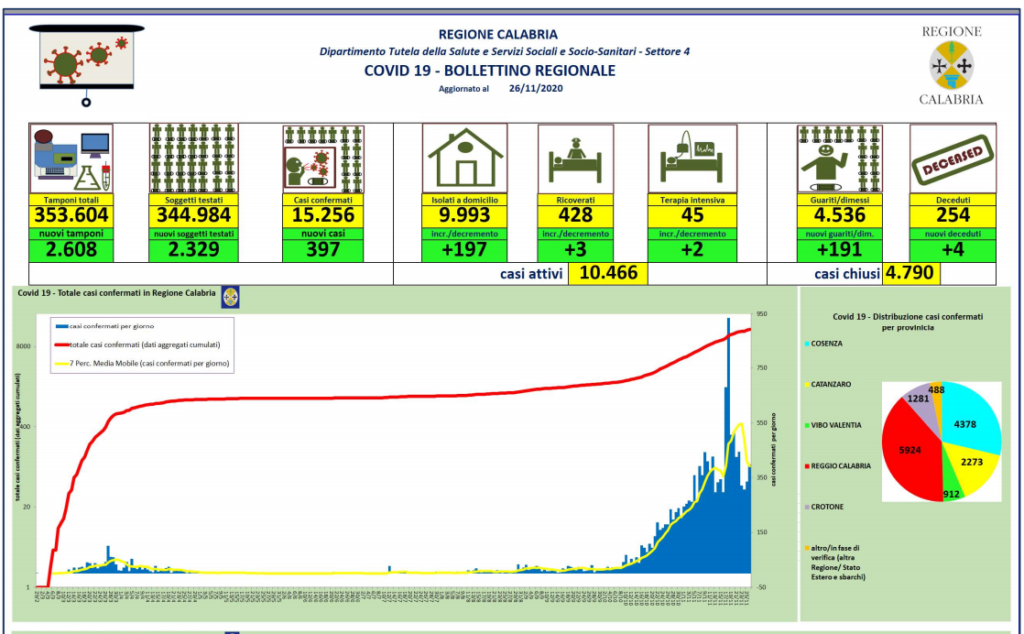Select the COSENZA cyan legend swatch
Image resolution: width=1024 pixels, height=634 pixels.
click(x=807, y=344)
